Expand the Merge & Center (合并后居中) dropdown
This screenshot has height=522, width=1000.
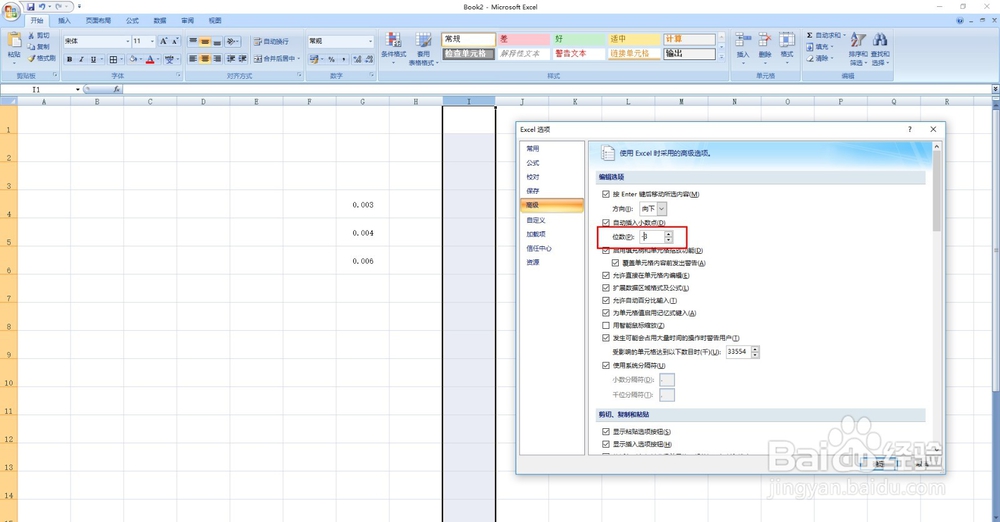point(298,59)
